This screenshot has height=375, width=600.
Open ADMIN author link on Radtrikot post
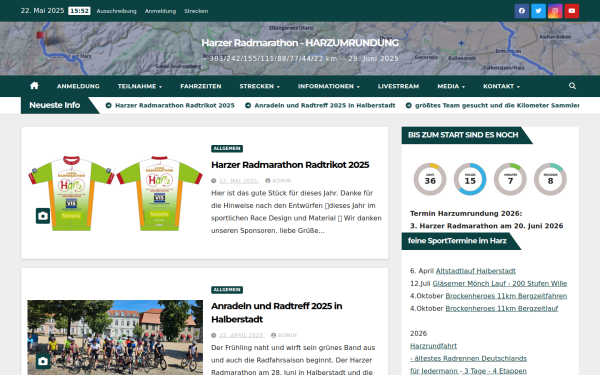click(x=281, y=181)
